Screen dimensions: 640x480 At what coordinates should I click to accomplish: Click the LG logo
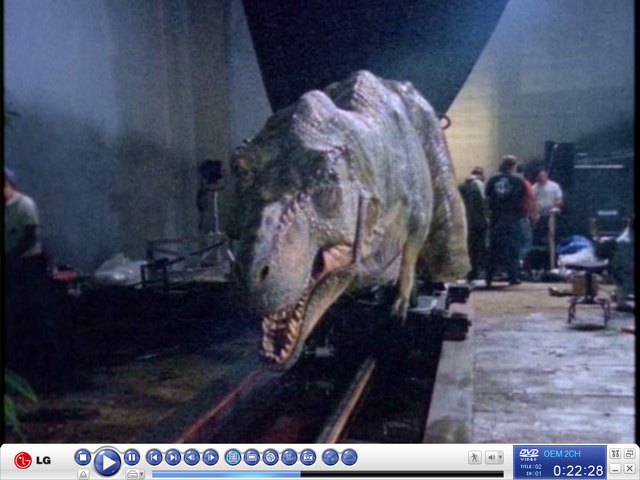[33, 460]
